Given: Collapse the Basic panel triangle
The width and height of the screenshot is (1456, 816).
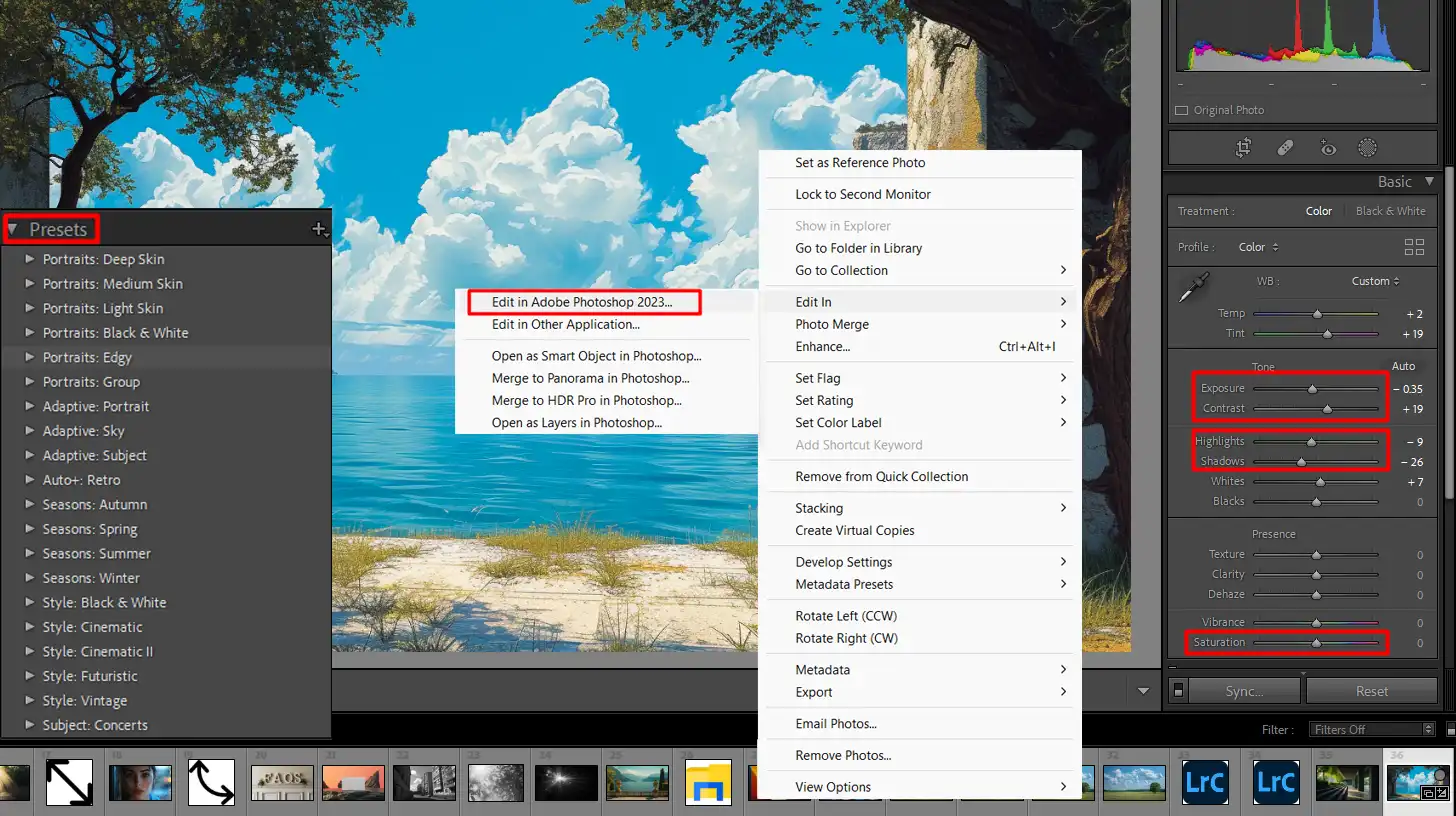Looking at the screenshot, I should click(1429, 181).
